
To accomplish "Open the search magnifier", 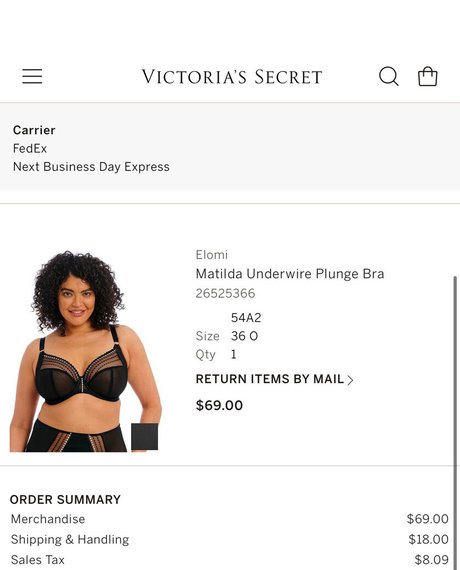I will pyautogui.click(x=389, y=76).
